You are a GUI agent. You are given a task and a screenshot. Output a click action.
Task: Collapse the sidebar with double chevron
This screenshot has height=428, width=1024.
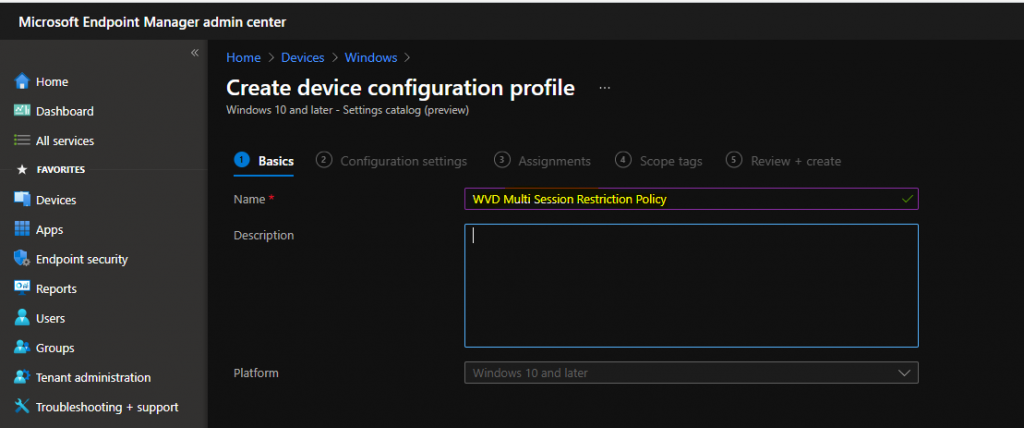195,53
